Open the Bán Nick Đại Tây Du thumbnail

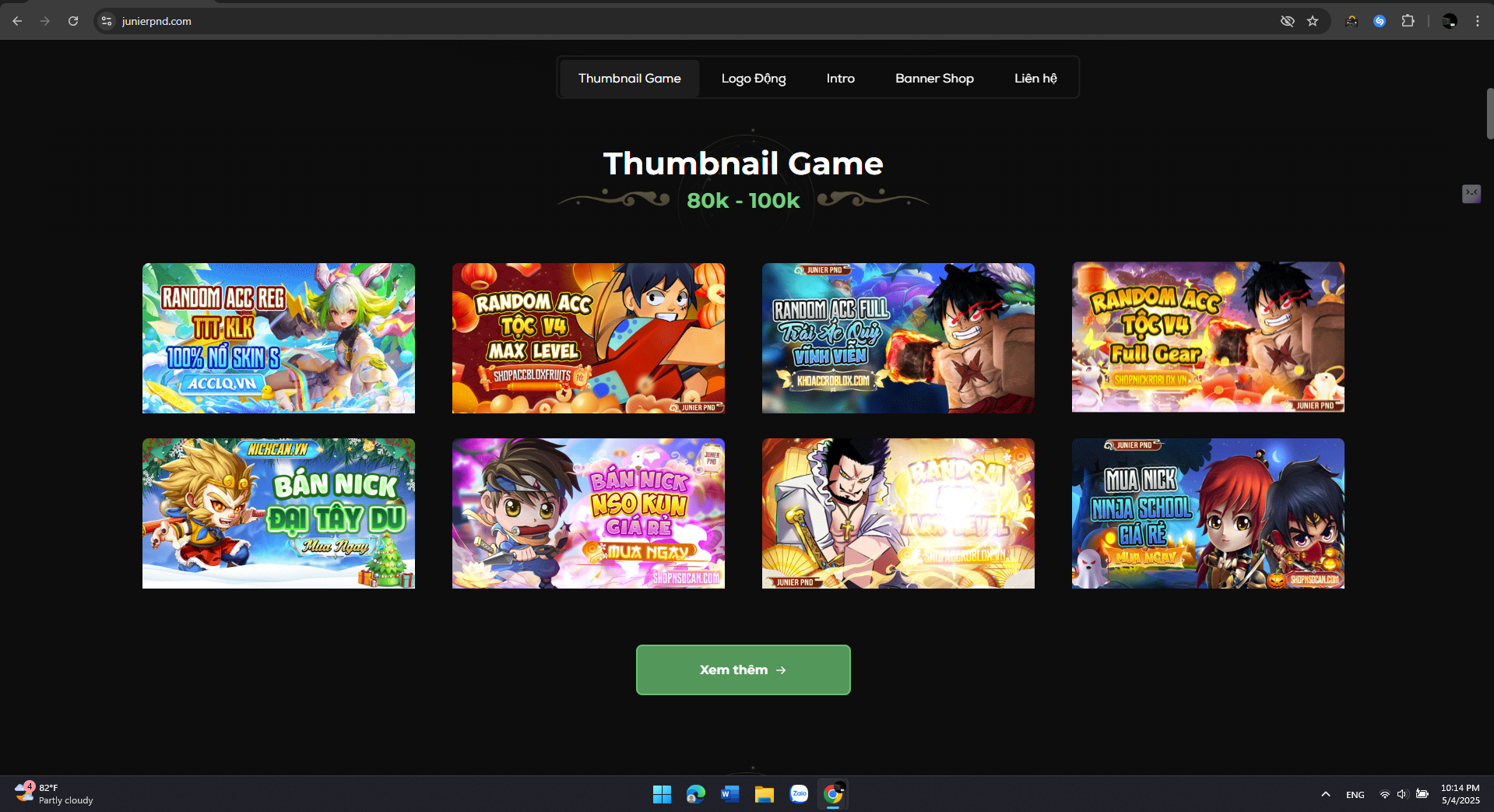[x=278, y=513]
